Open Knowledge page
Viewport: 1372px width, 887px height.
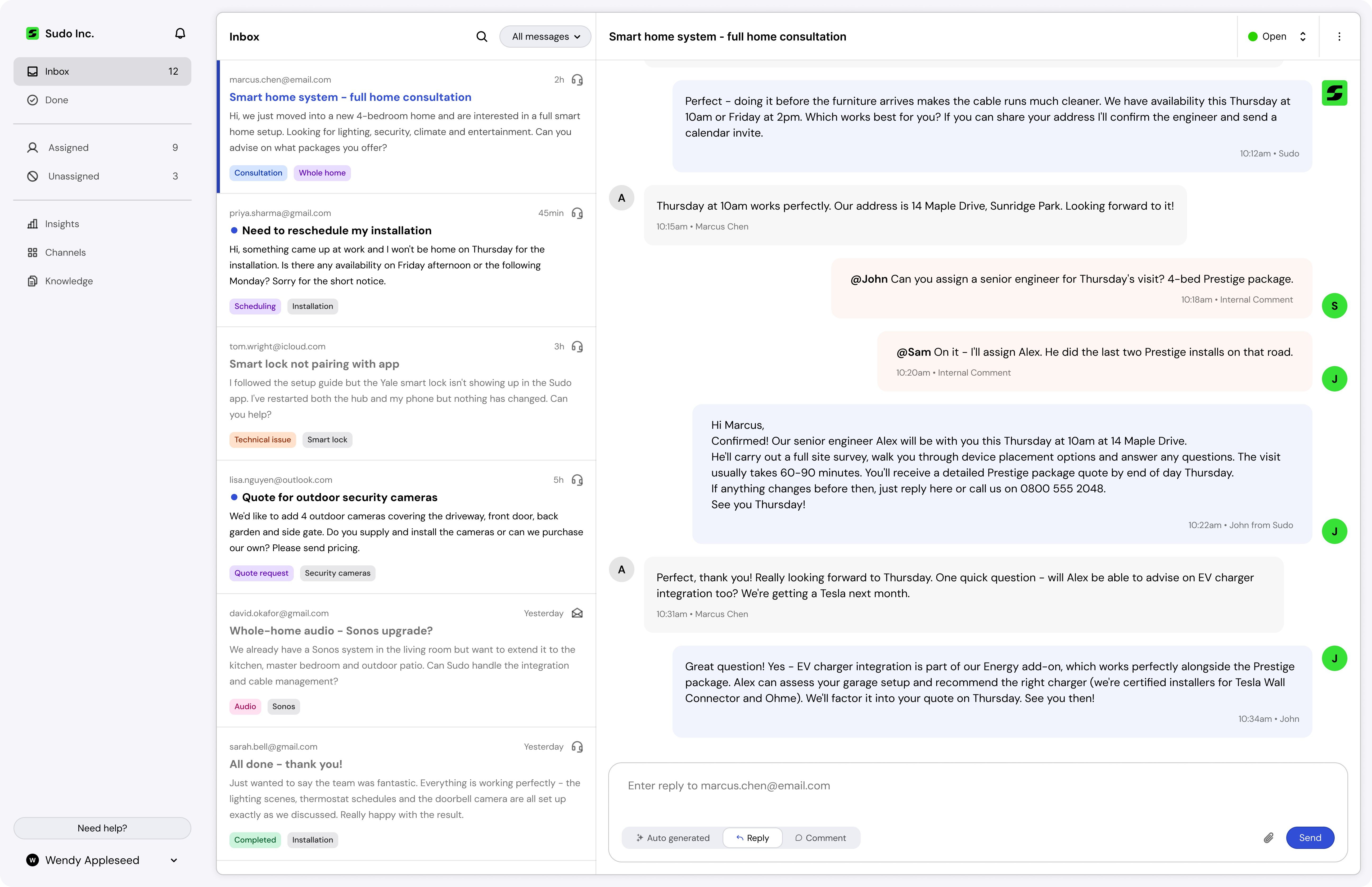(x=102, y=281)
